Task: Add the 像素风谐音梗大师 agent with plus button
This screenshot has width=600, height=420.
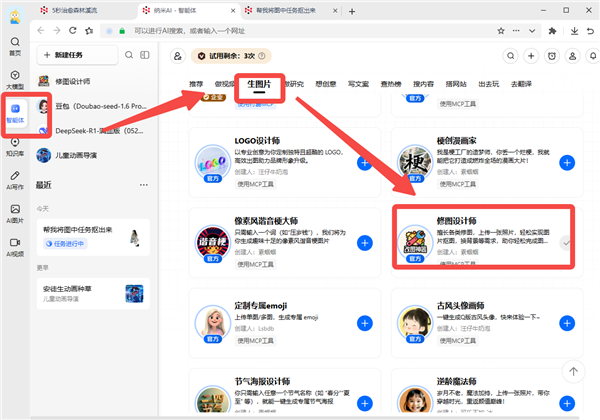Action: [x=365, y=243]
